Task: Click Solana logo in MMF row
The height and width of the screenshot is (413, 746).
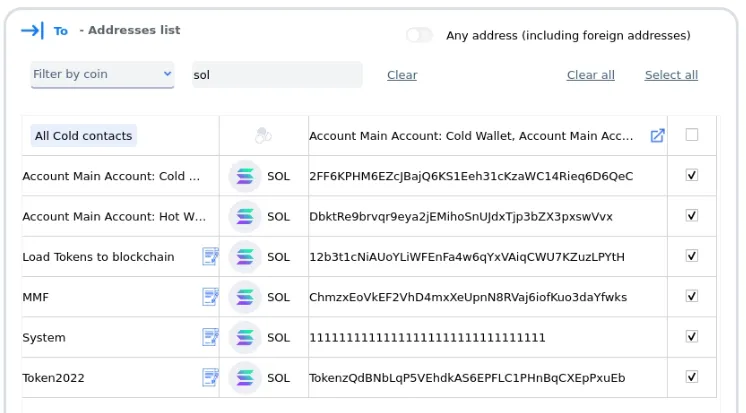Action: (x=245, y=297)
